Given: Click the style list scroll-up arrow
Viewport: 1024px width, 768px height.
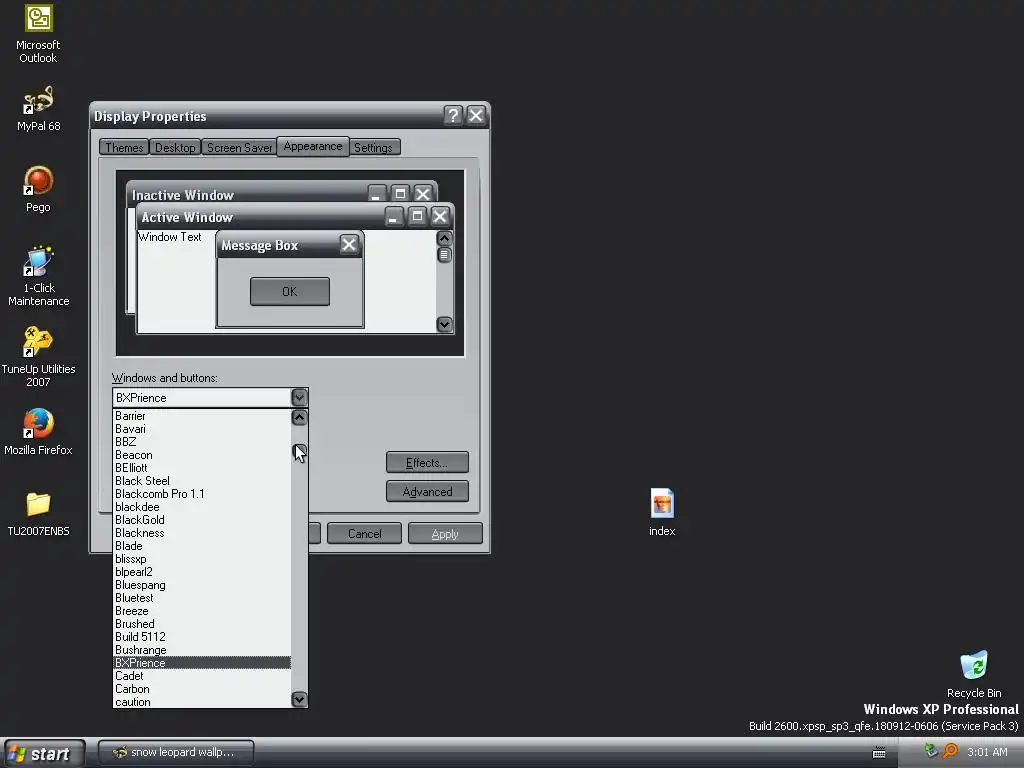Looking at the screenshot, I should [x=299, y=417].
